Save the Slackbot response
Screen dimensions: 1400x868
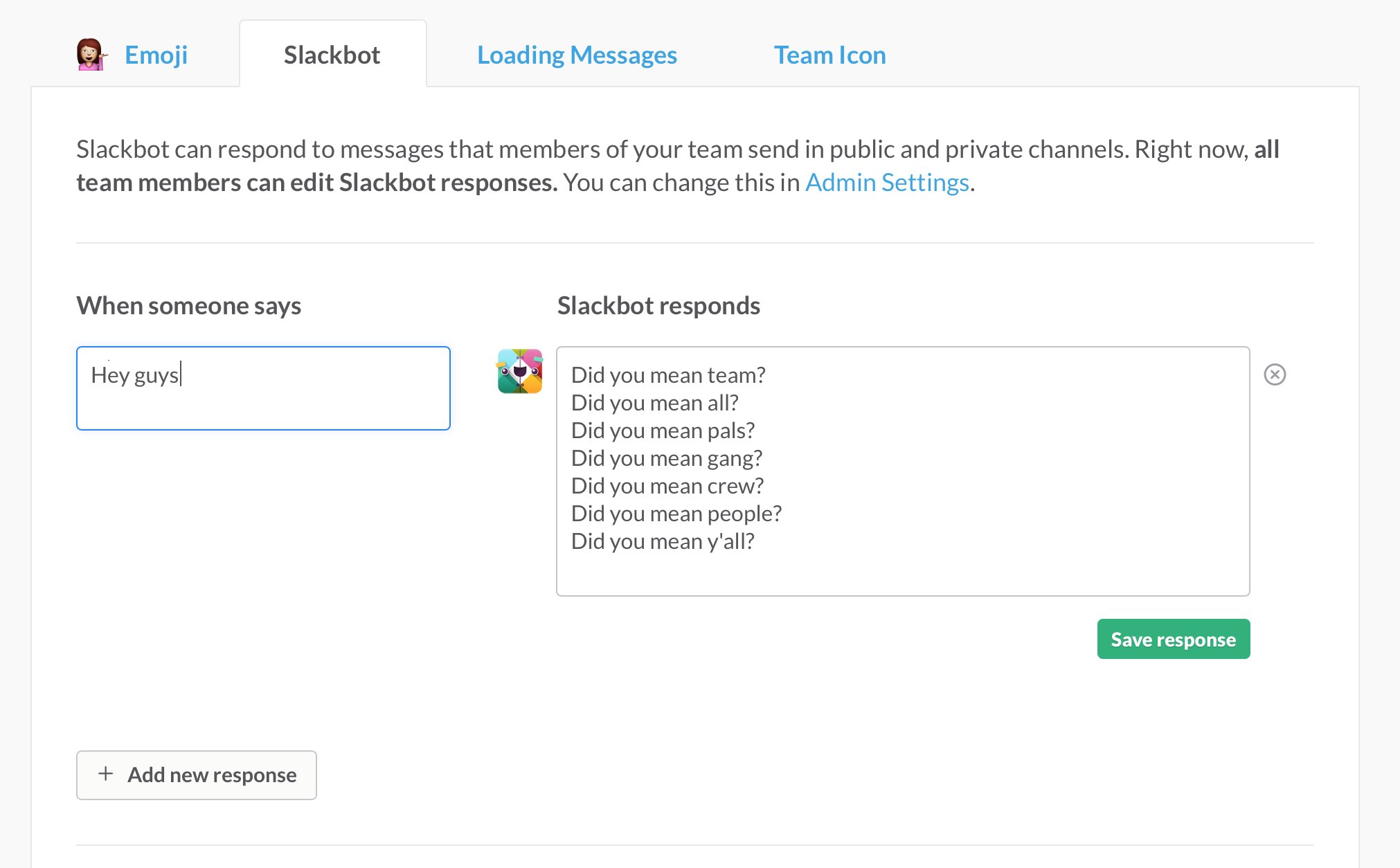[x=1174, y=639]
